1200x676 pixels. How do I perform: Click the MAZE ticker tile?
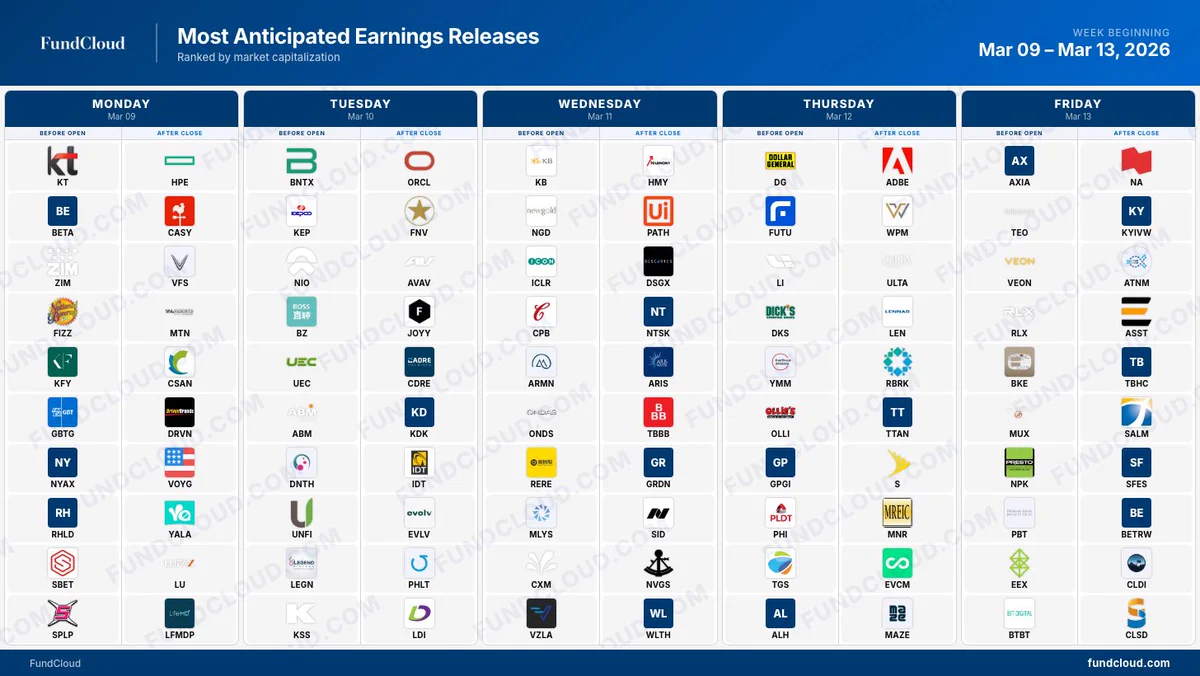click(897, 619)
